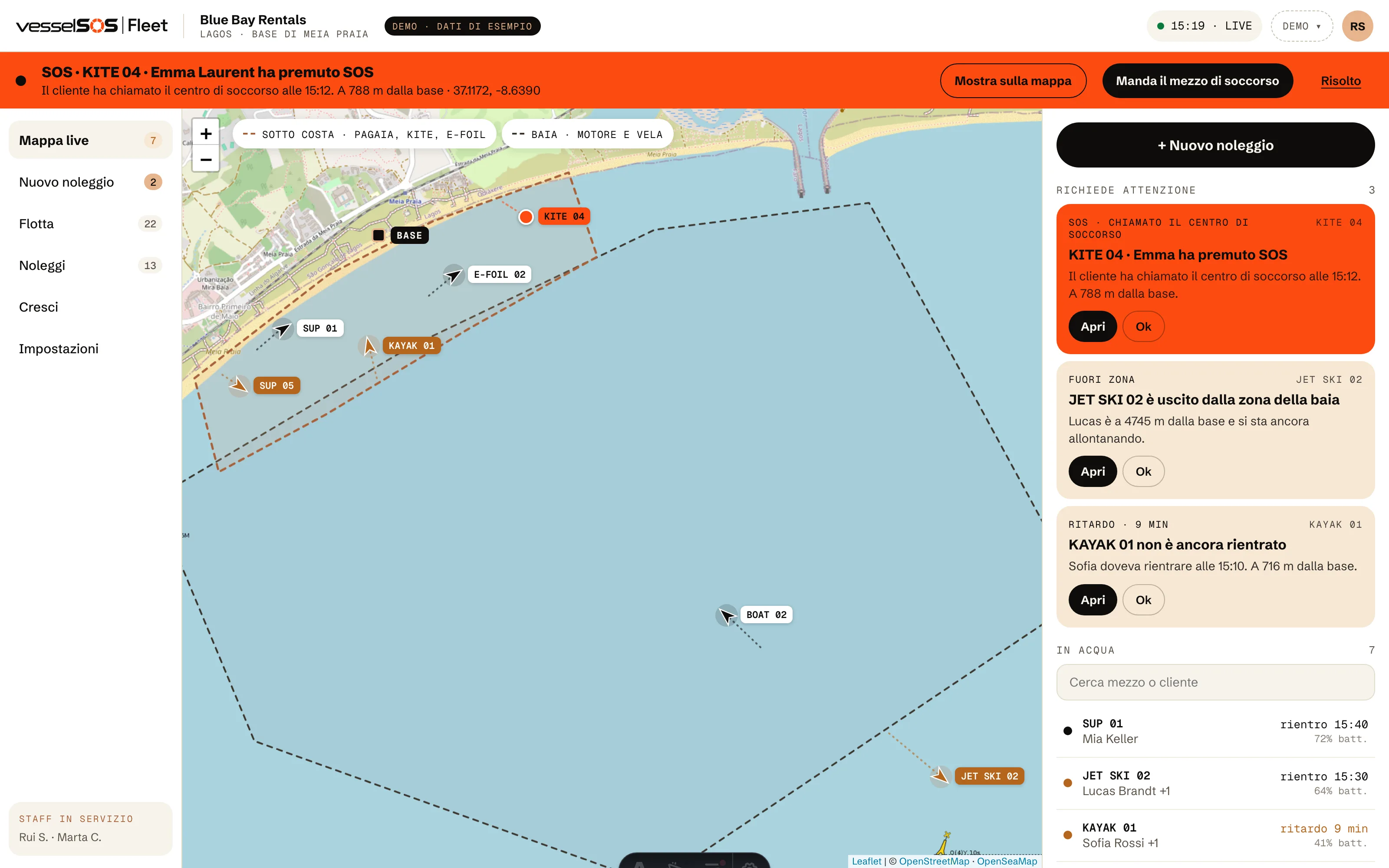
Task: Go to Nuovo noleggio in sidebar
Action: tap(91, 182)
